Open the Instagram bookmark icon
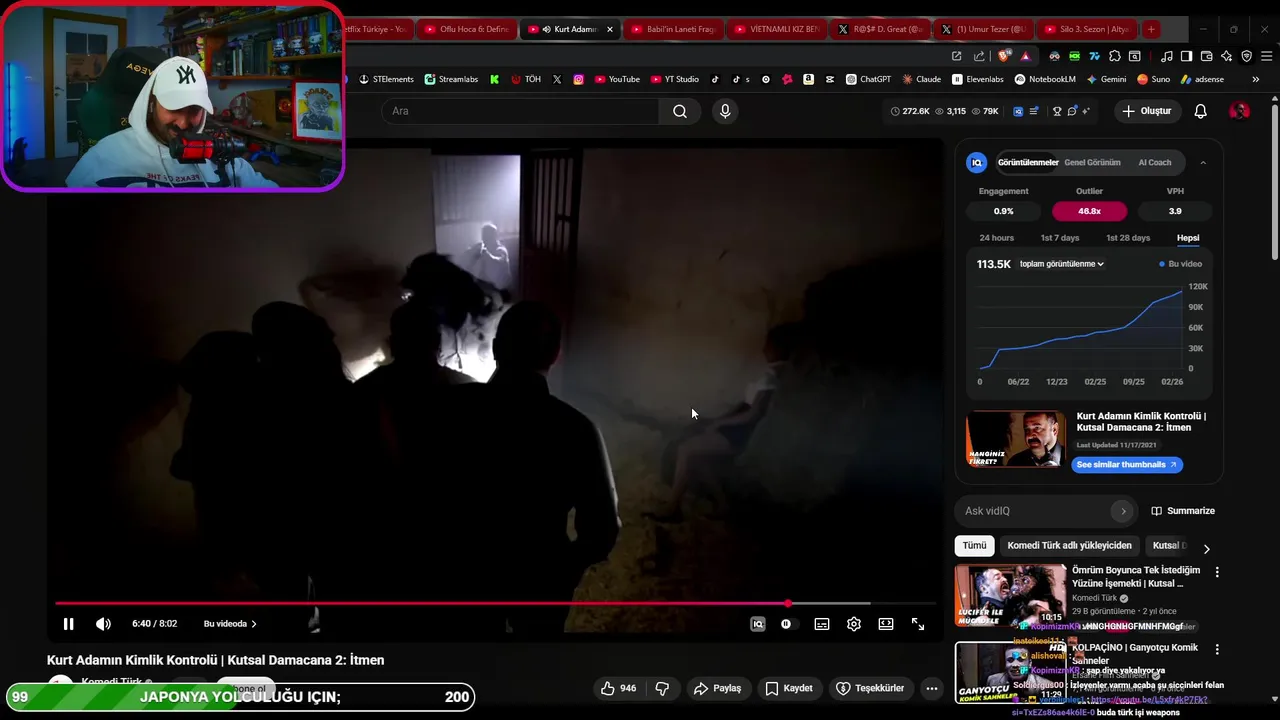 pos(578,79)
